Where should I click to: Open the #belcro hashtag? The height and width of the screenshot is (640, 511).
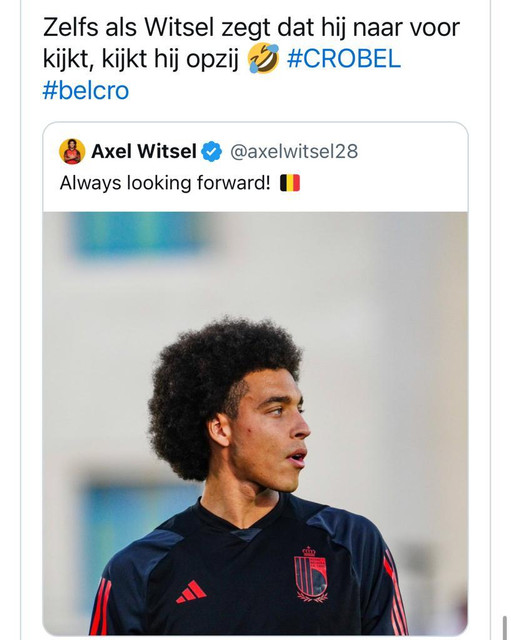[x=86, y=90]
